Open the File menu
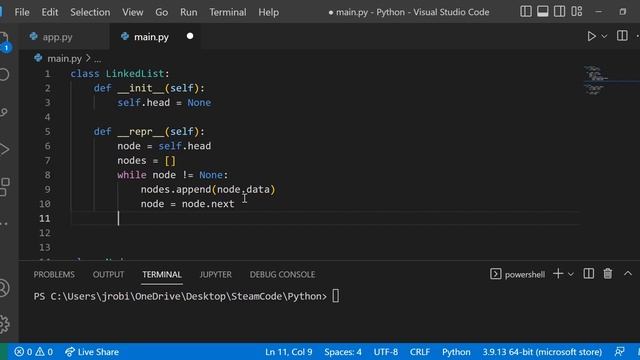Image resolution: width=640 pixels, height=360 pixels. coord(22,12)
